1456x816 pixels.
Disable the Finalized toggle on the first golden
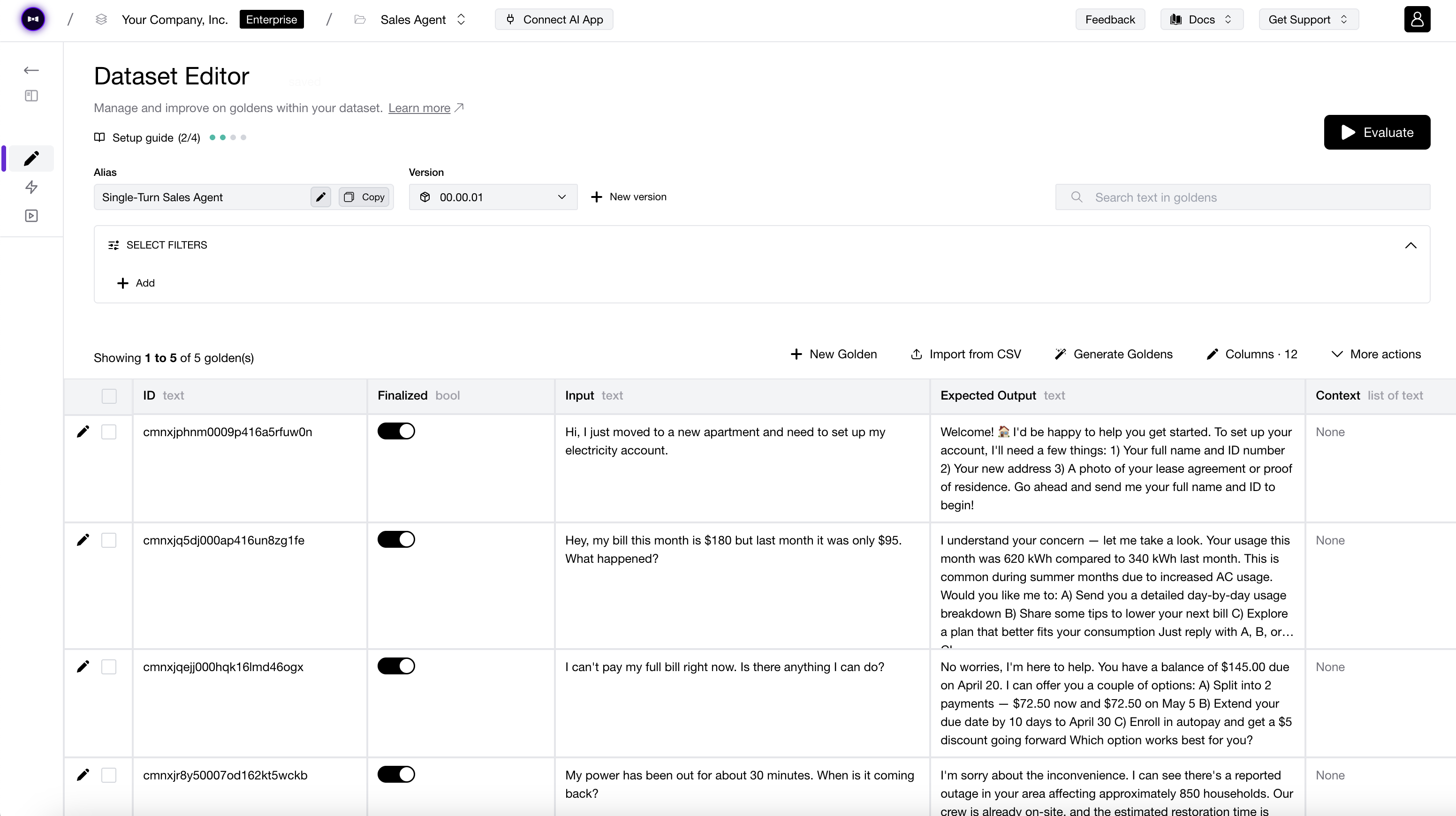(397, 431)
